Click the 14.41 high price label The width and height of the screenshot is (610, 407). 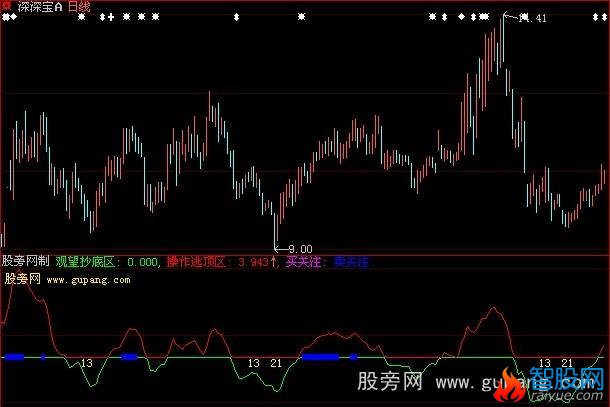[x=533, y=18]
